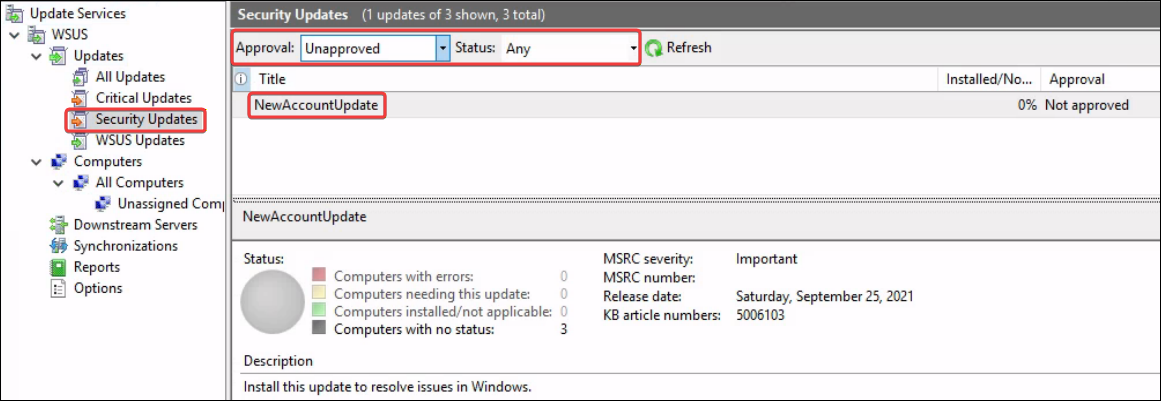
Task: Sort by the Title column header
Action: pos(272,79)
